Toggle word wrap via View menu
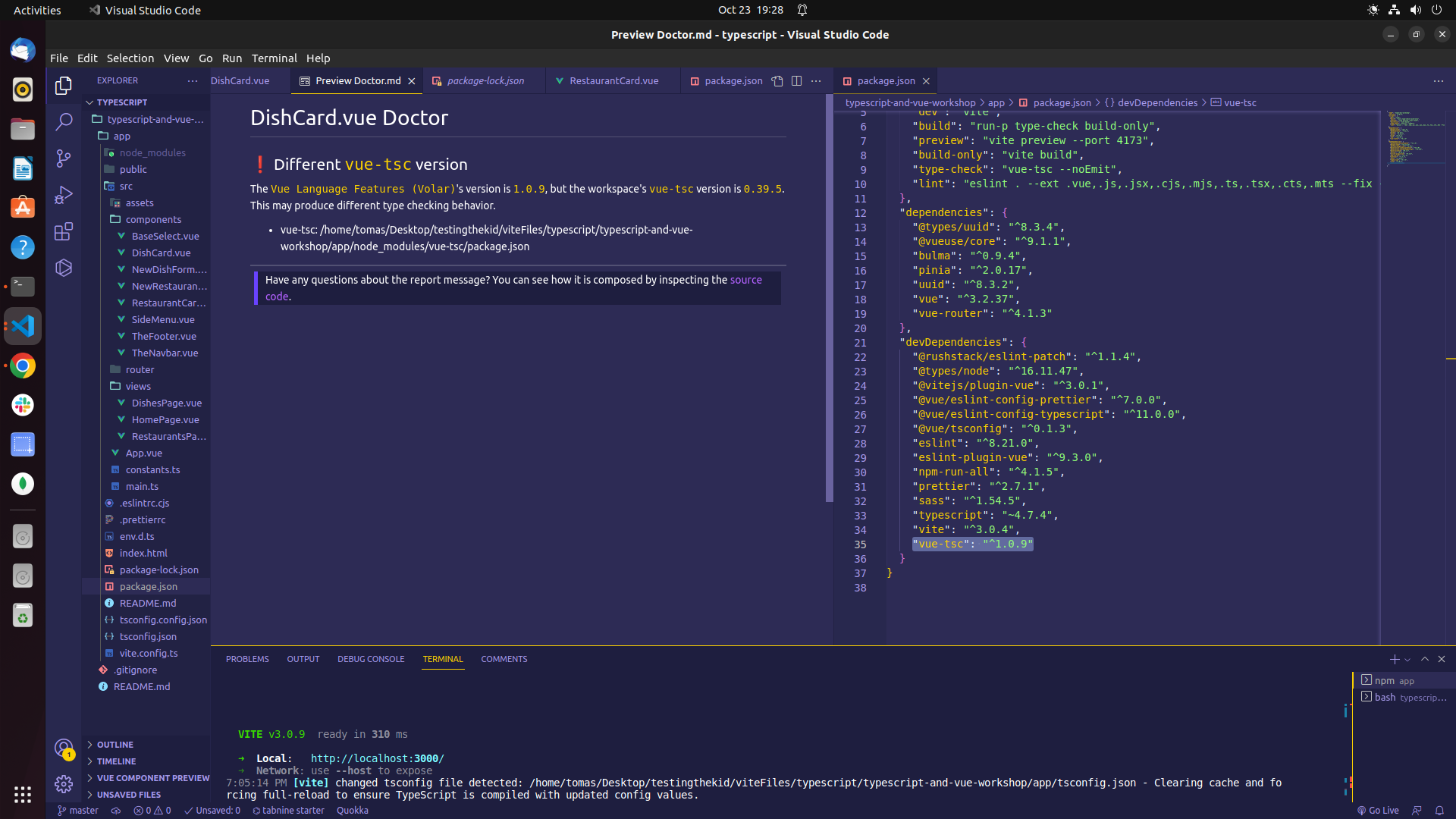 pyautogui.click(x=175, y=57)
